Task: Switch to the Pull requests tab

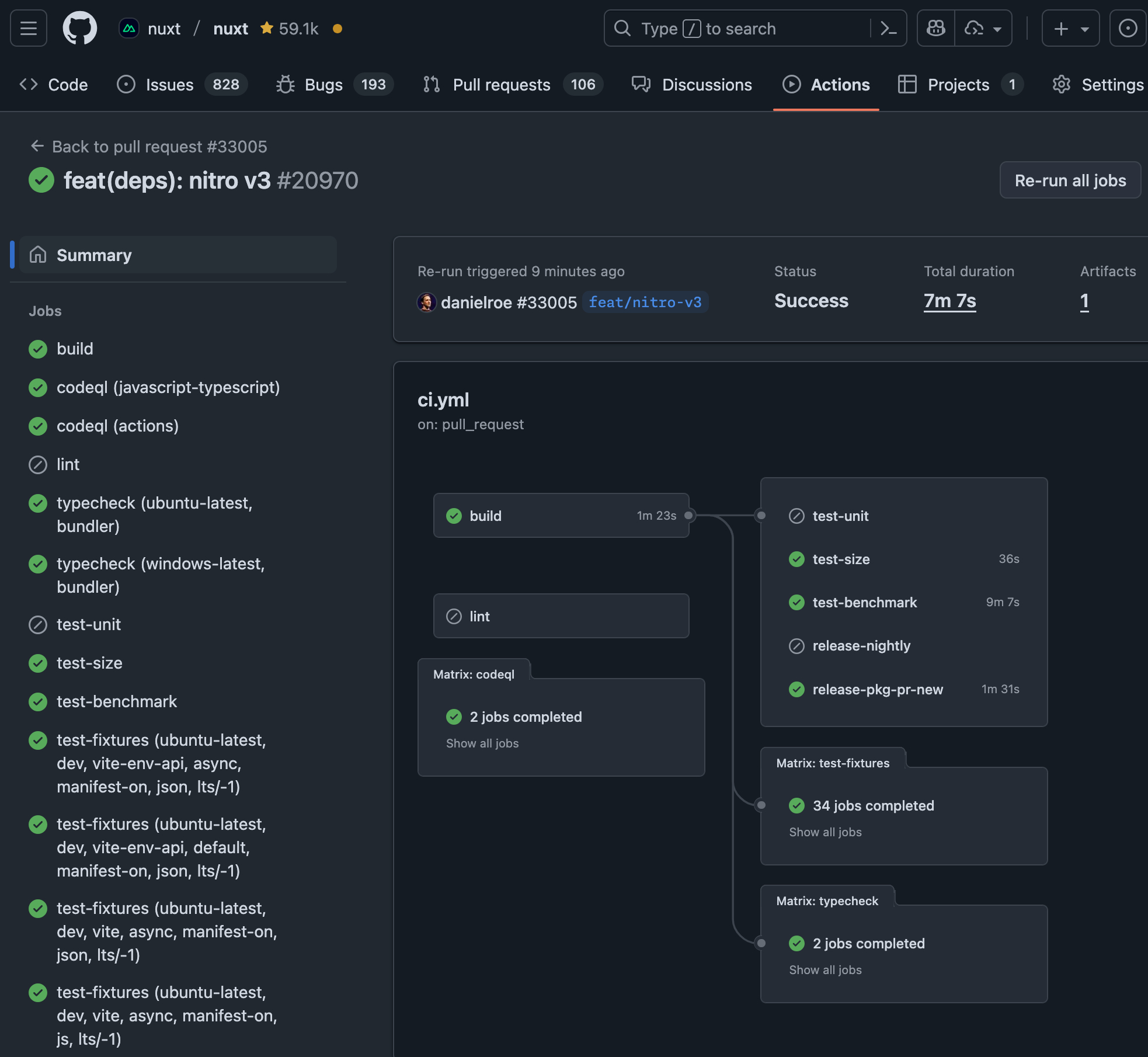Action: click(x=501, y=85)
